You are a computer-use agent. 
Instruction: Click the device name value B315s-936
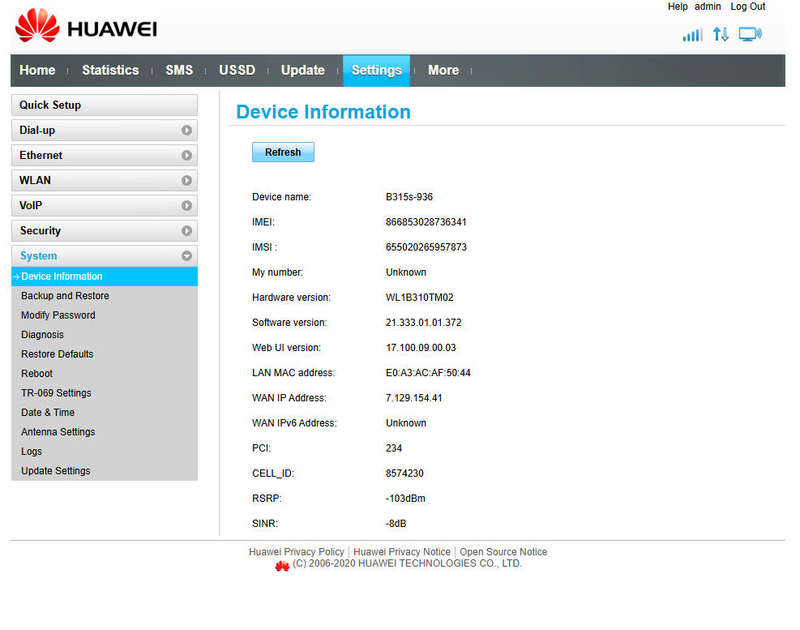(409, 197)
